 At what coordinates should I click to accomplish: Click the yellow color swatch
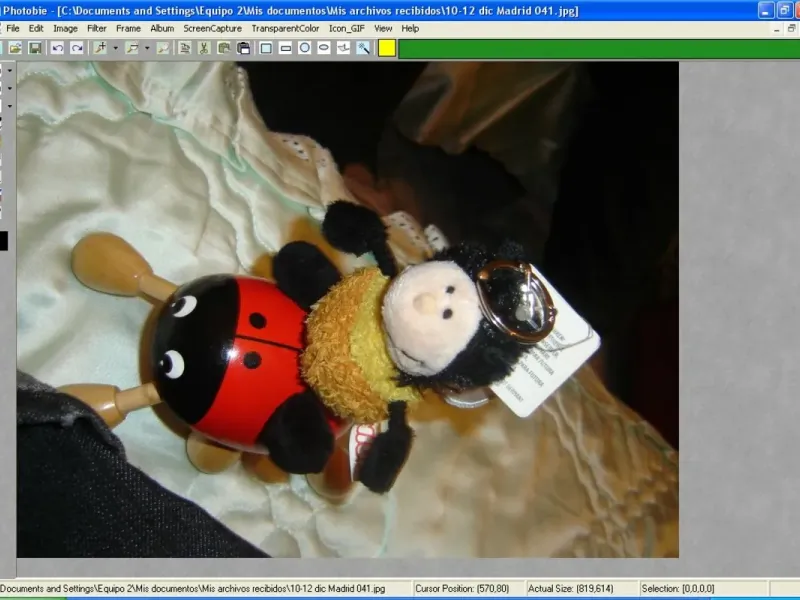pyautogui.click(x=387, y=48)
